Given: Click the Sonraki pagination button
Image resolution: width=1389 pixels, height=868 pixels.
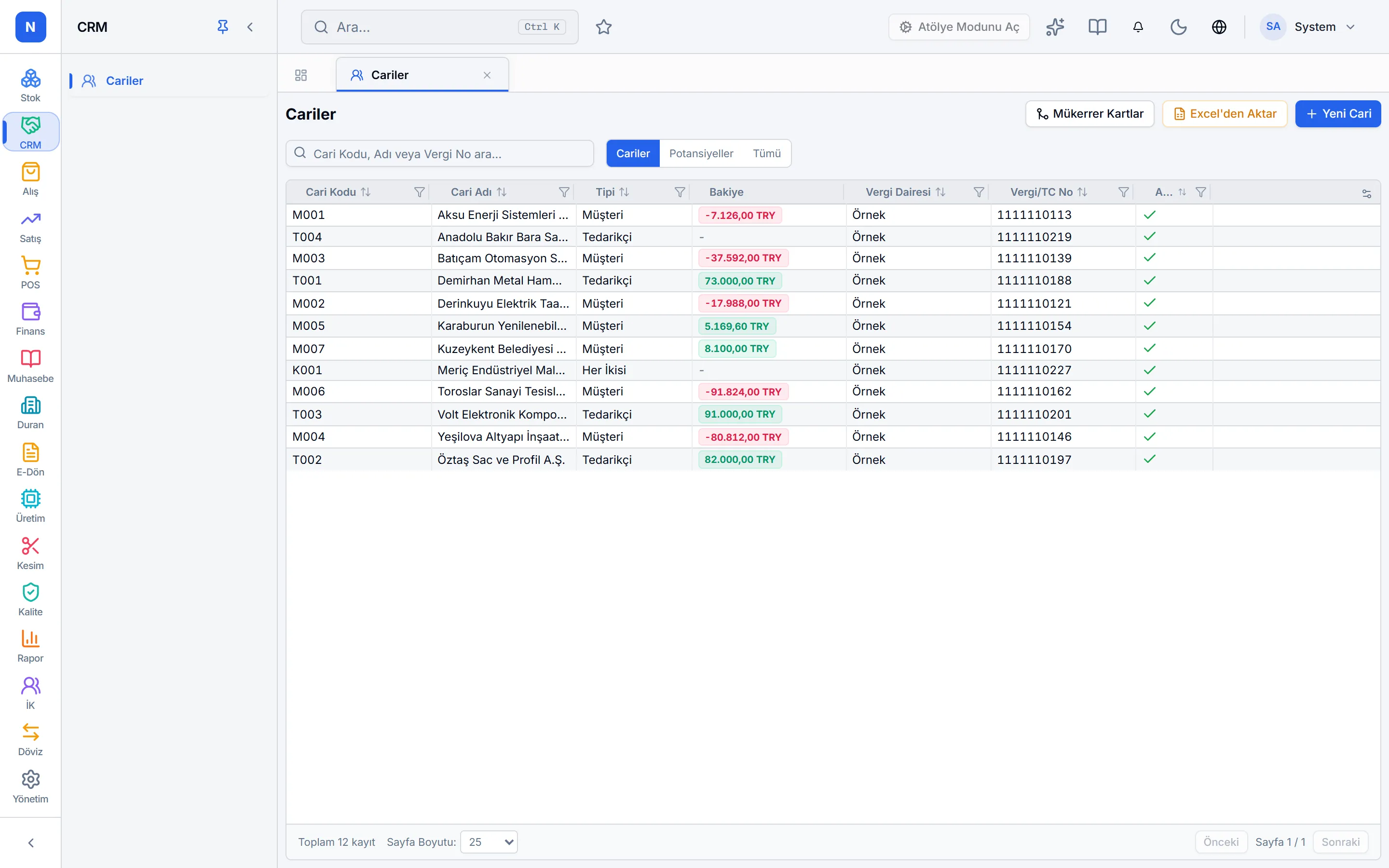Looking at the screenshot, I should [1340, 842].
